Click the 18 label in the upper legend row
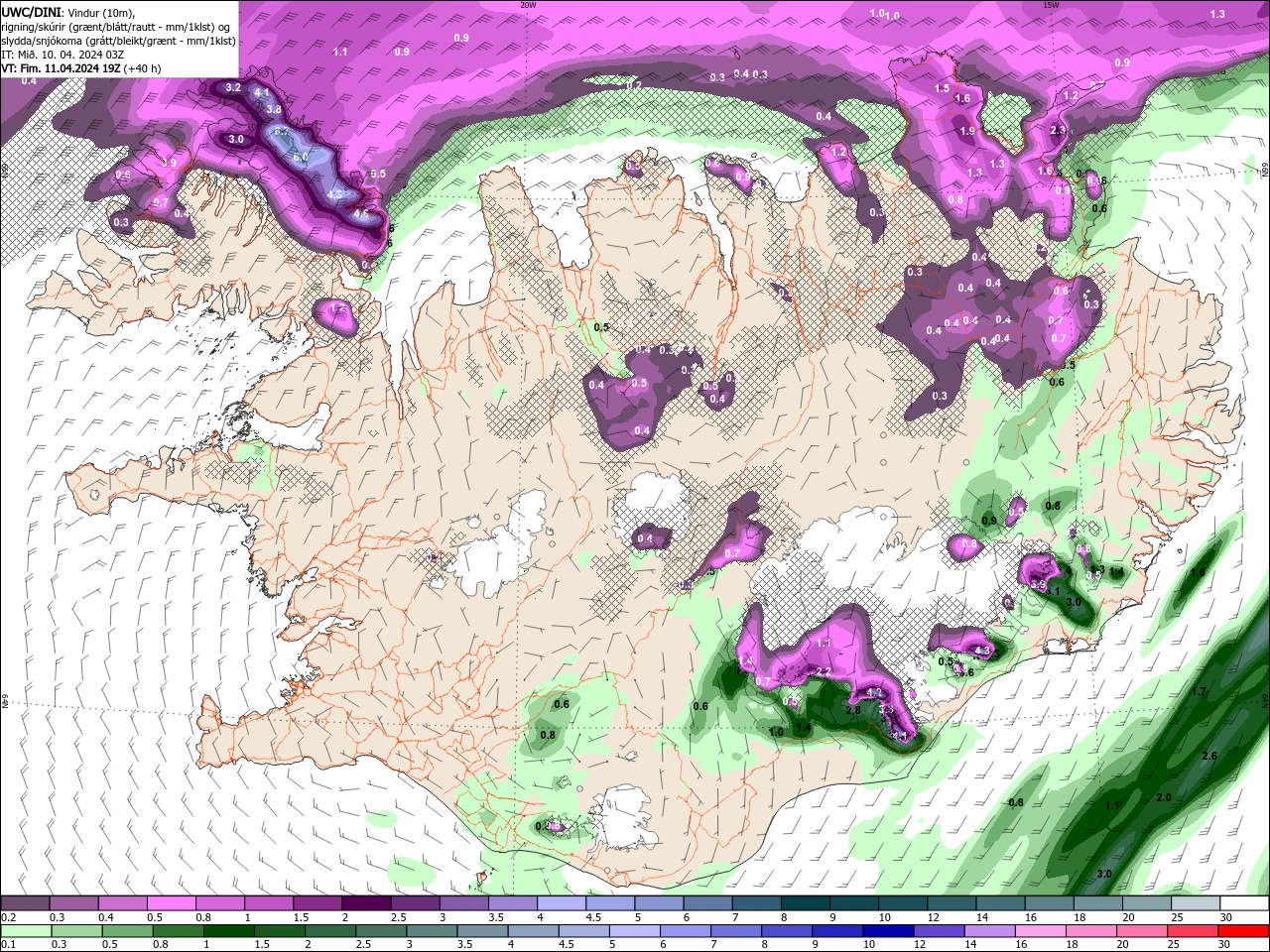This screenshot has width=1270, height=952. click(x=1079, y=917)
